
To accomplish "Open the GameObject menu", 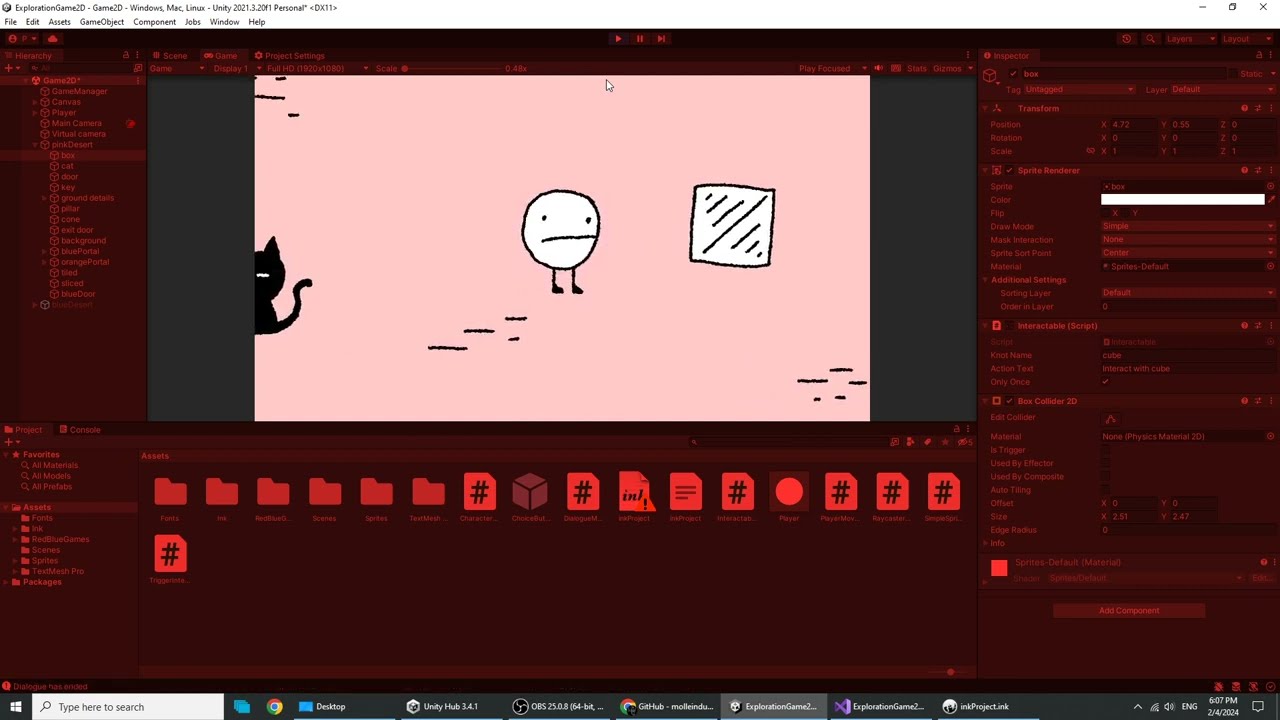I will pos(101,21).
